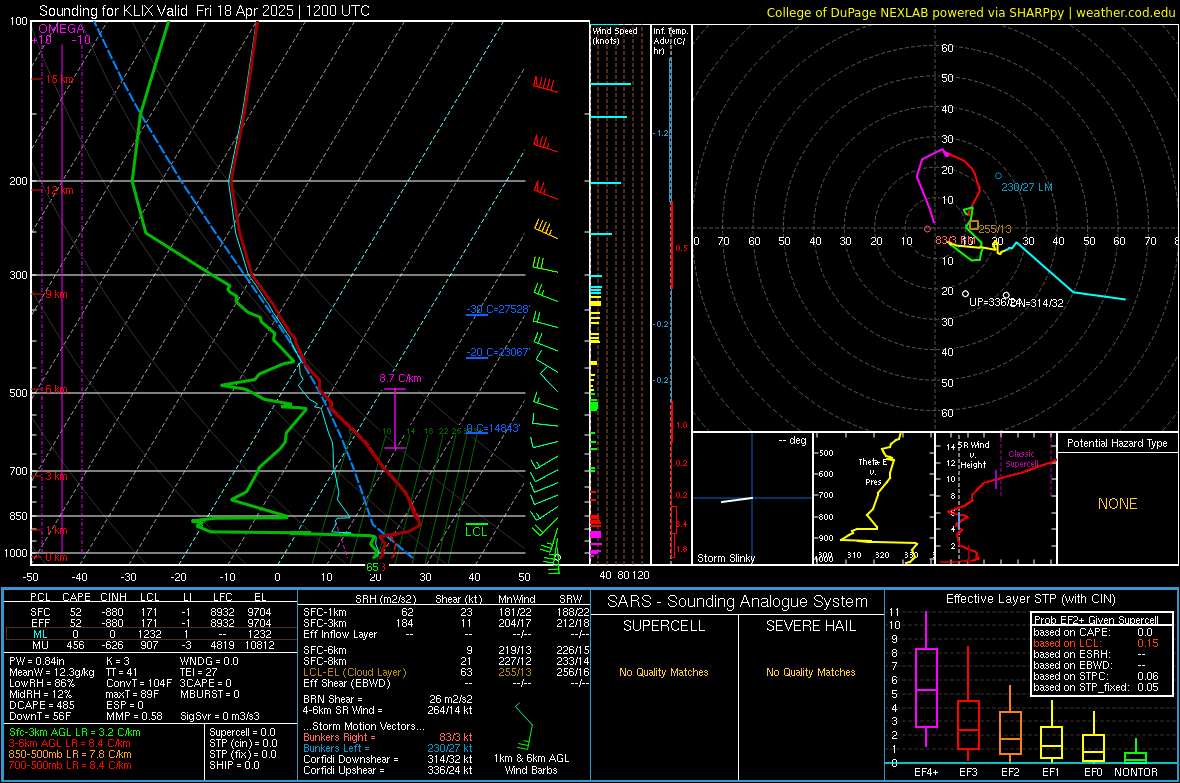Image resolution: width=1180 pixels, height=783 pixels.
Task: Select the OMEGA label on the skew-T
Action: (x=62, y=29)
